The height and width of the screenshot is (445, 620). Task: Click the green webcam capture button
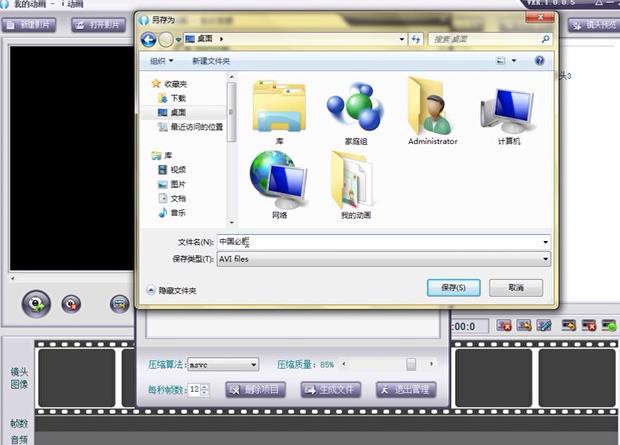point(36,303)
